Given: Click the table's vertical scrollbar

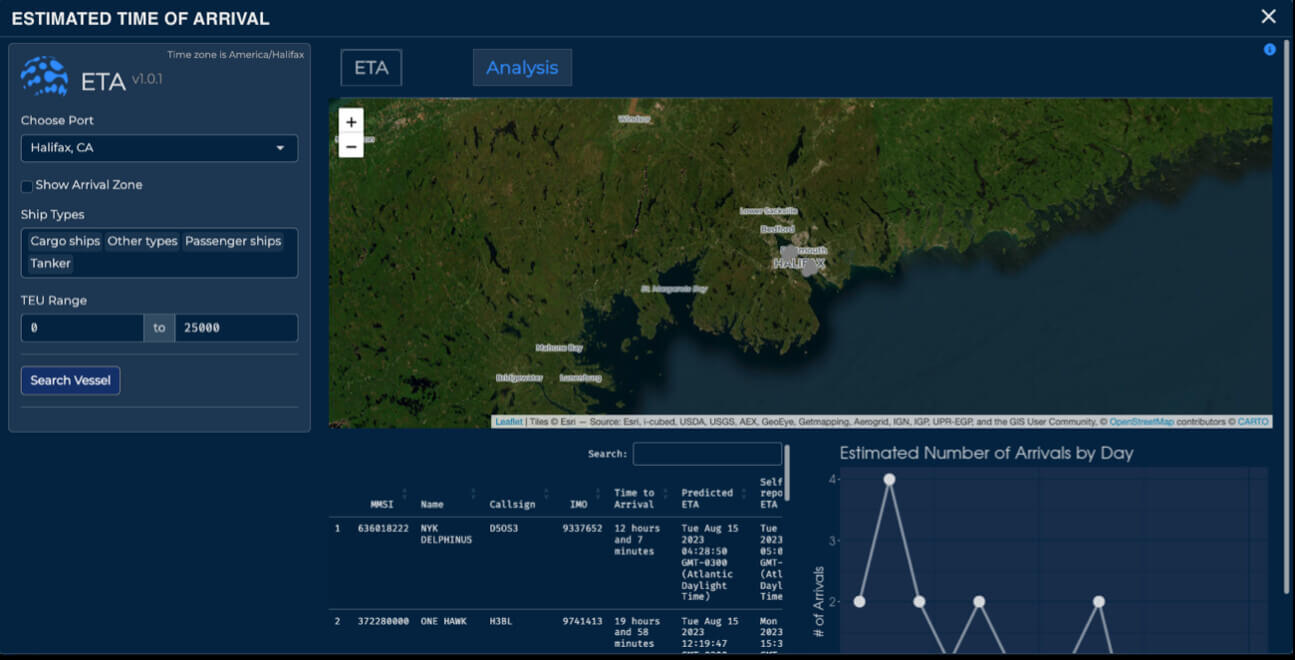Looking at the screenshot, I should (787, 473).
